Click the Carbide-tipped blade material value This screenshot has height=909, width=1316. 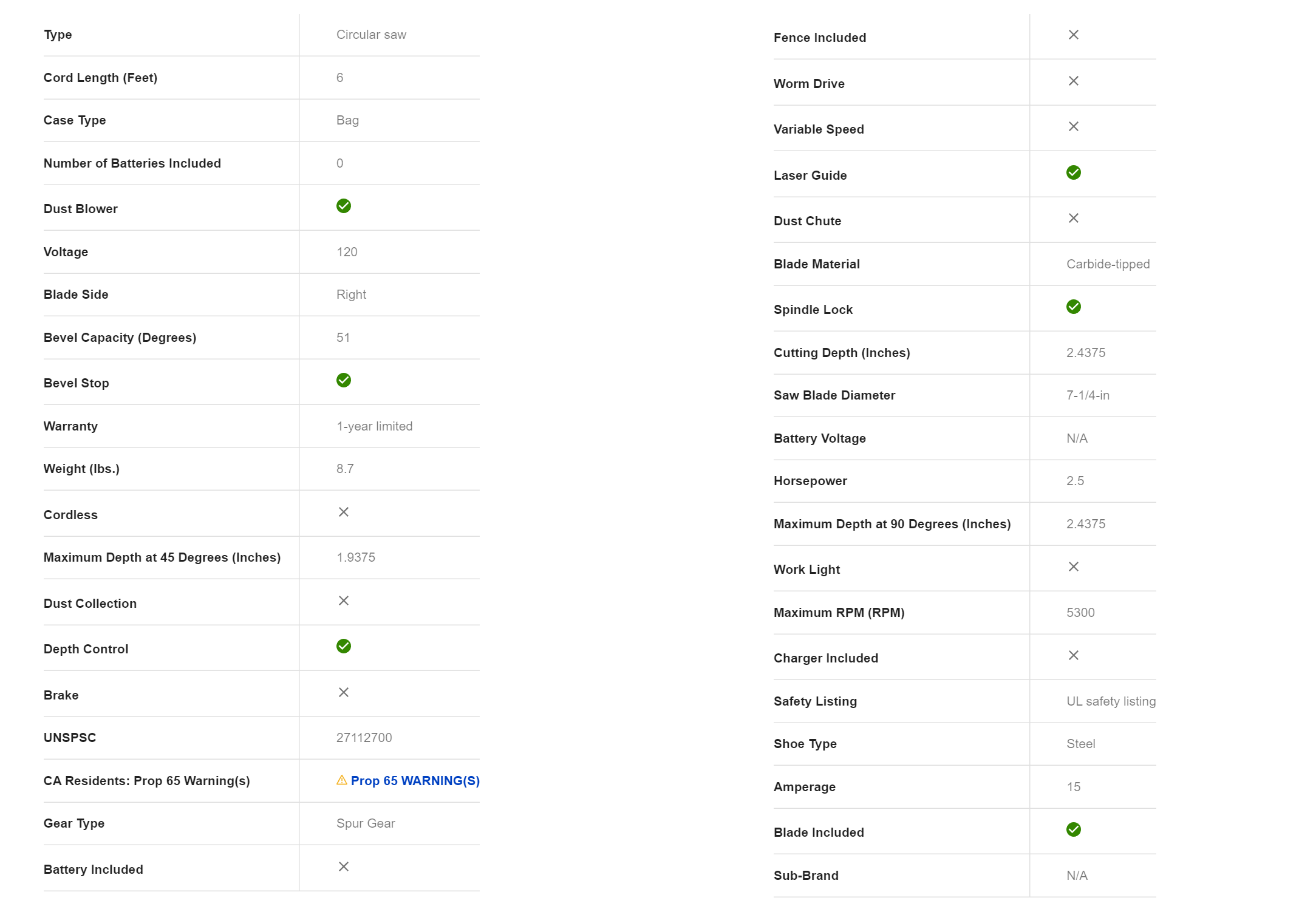coord(1108,264)
